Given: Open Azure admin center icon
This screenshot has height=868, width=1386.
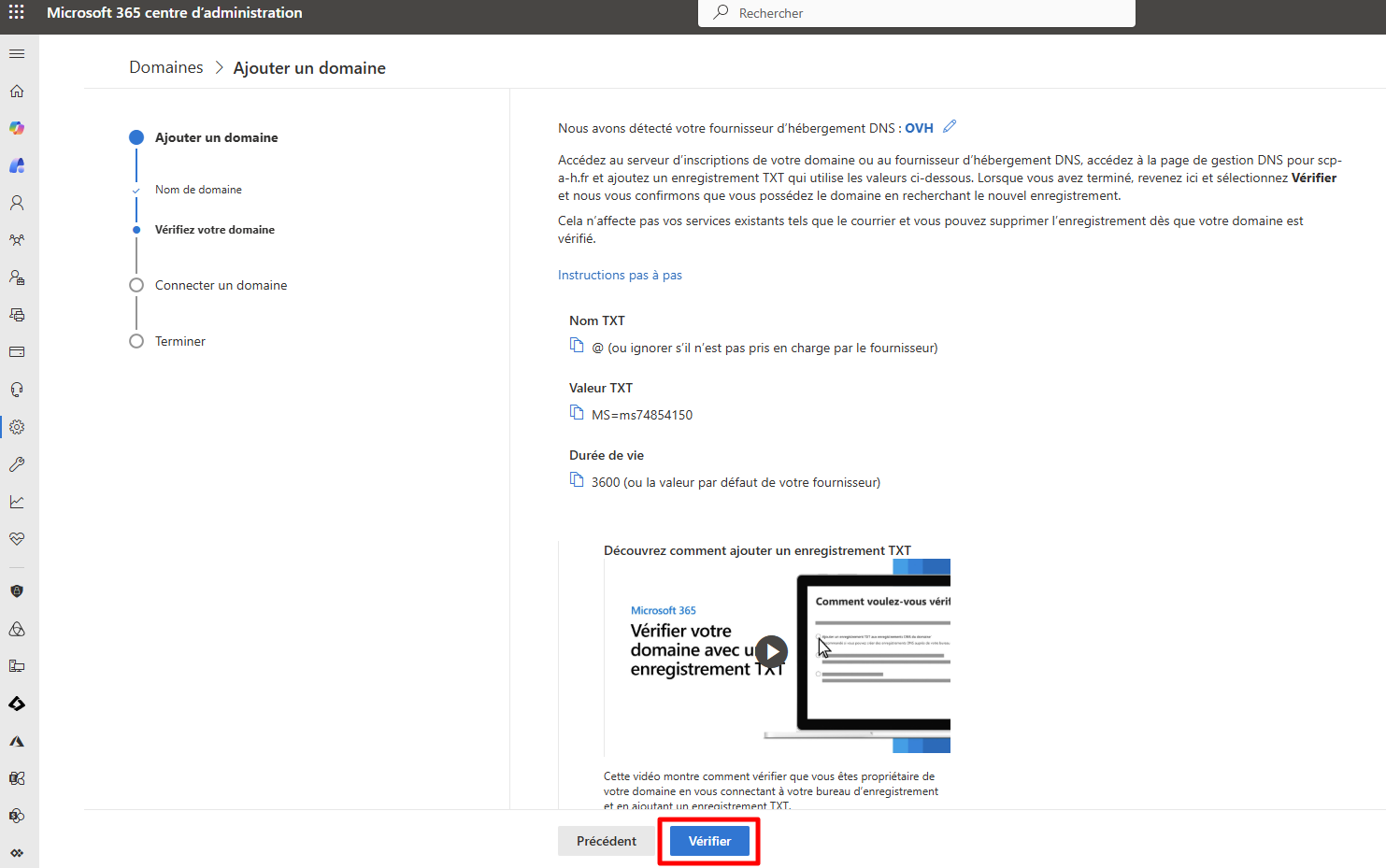Looking at the screenshot, I should pos(17,741).
